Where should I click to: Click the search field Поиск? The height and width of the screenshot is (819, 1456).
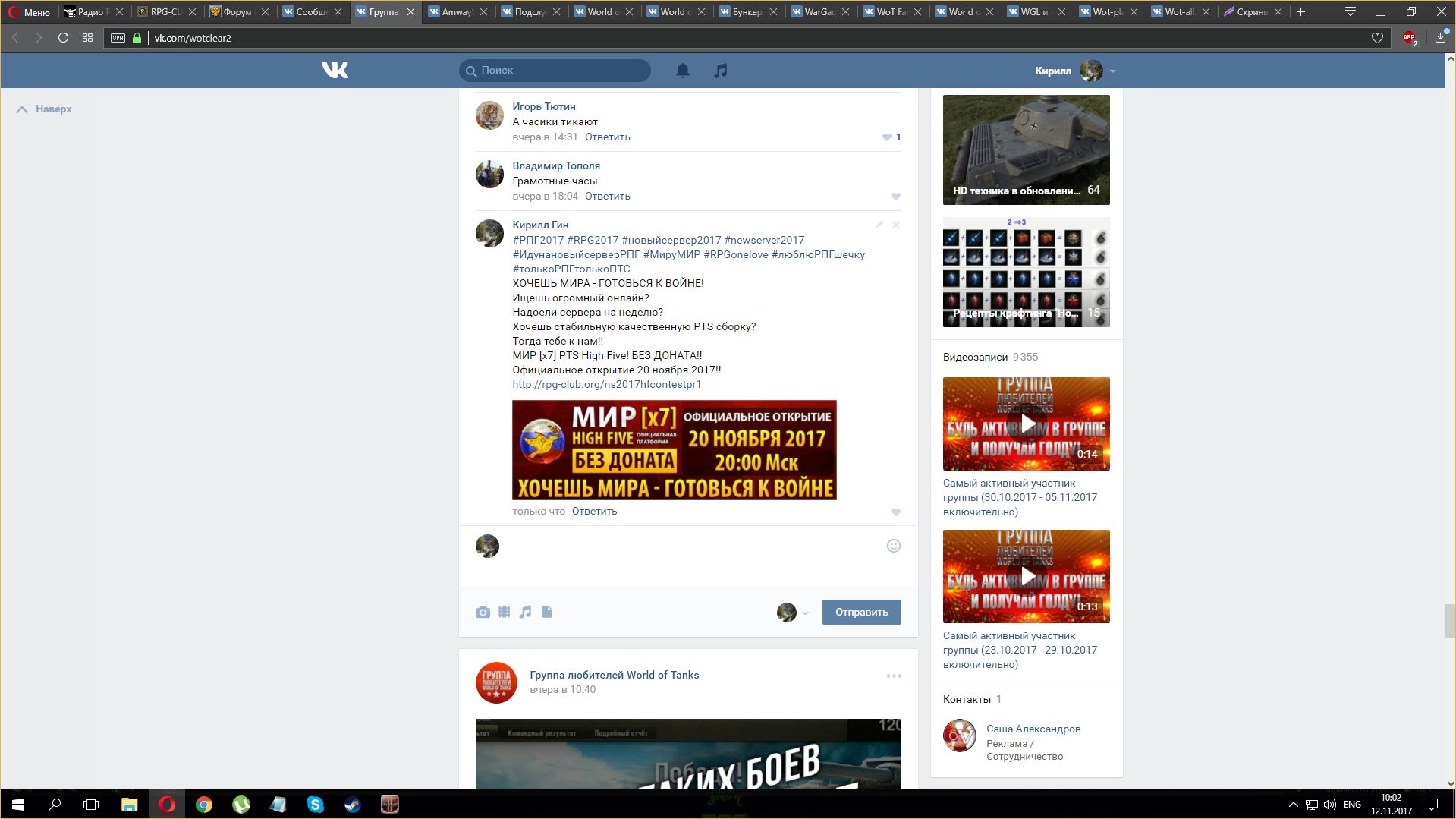pyautogui.click(x=555, y=70)
